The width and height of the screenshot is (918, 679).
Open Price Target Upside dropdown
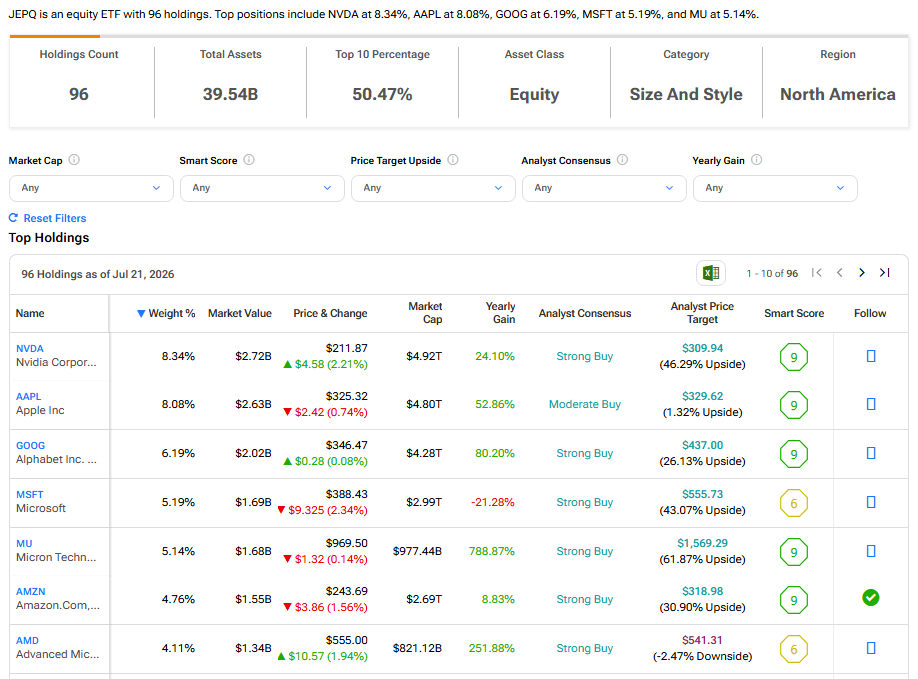point(433,188)
